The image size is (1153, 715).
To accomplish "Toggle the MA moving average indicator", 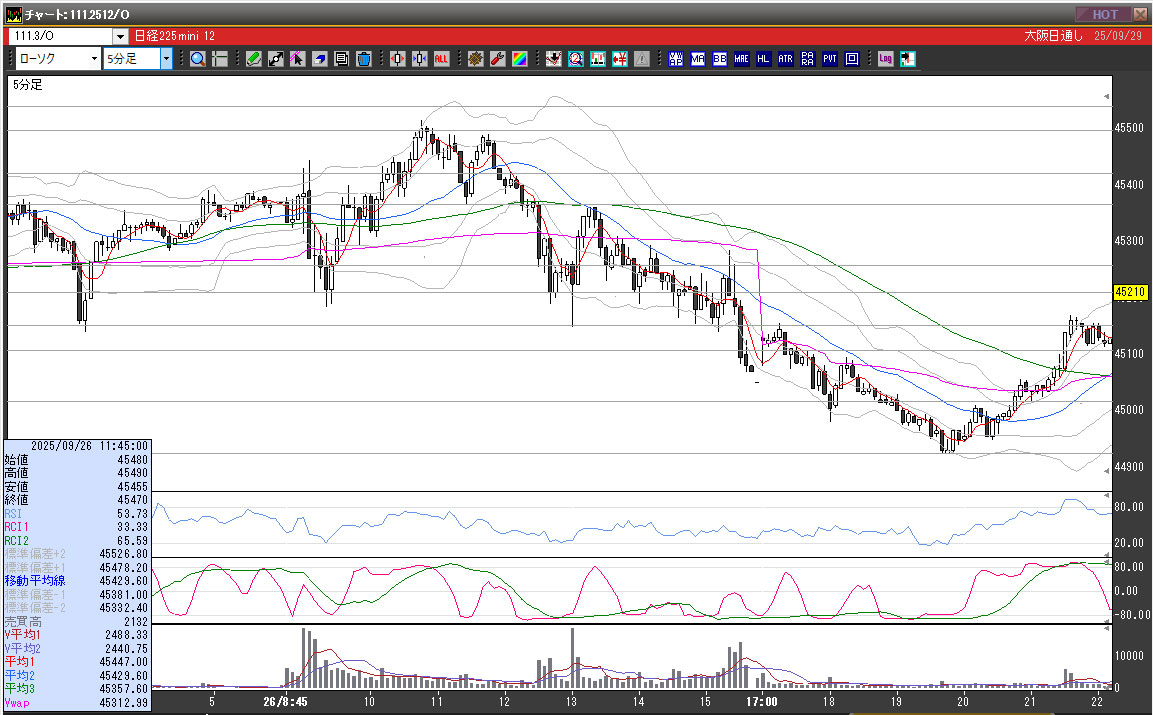I will [x=697, y=59].
